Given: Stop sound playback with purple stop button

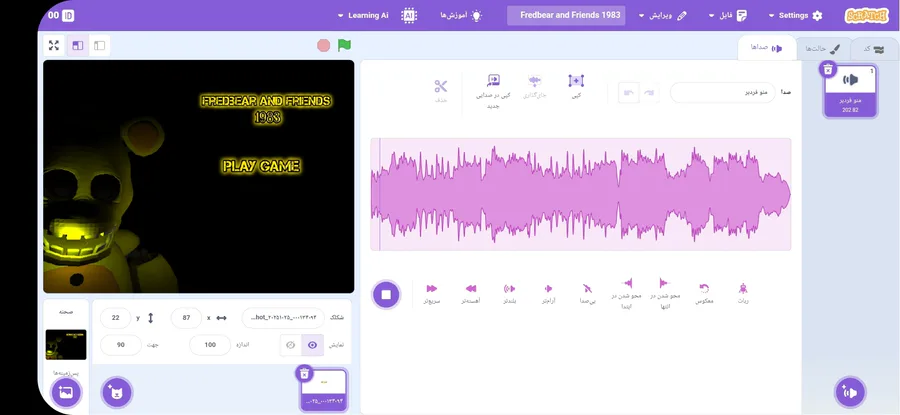Looking at the screenshot, I should (x=386, y=294).
